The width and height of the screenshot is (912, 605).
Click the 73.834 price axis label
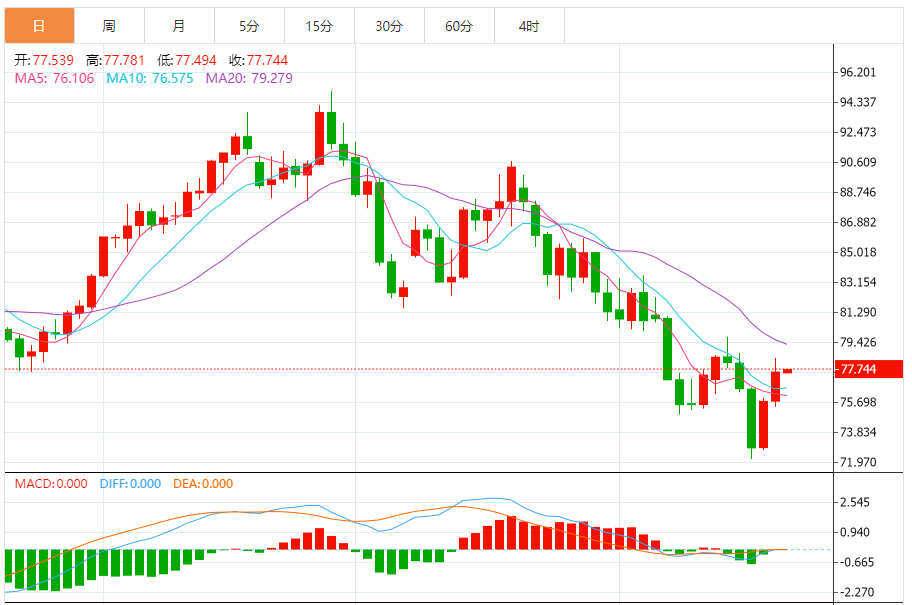click(x=858, y=432)
